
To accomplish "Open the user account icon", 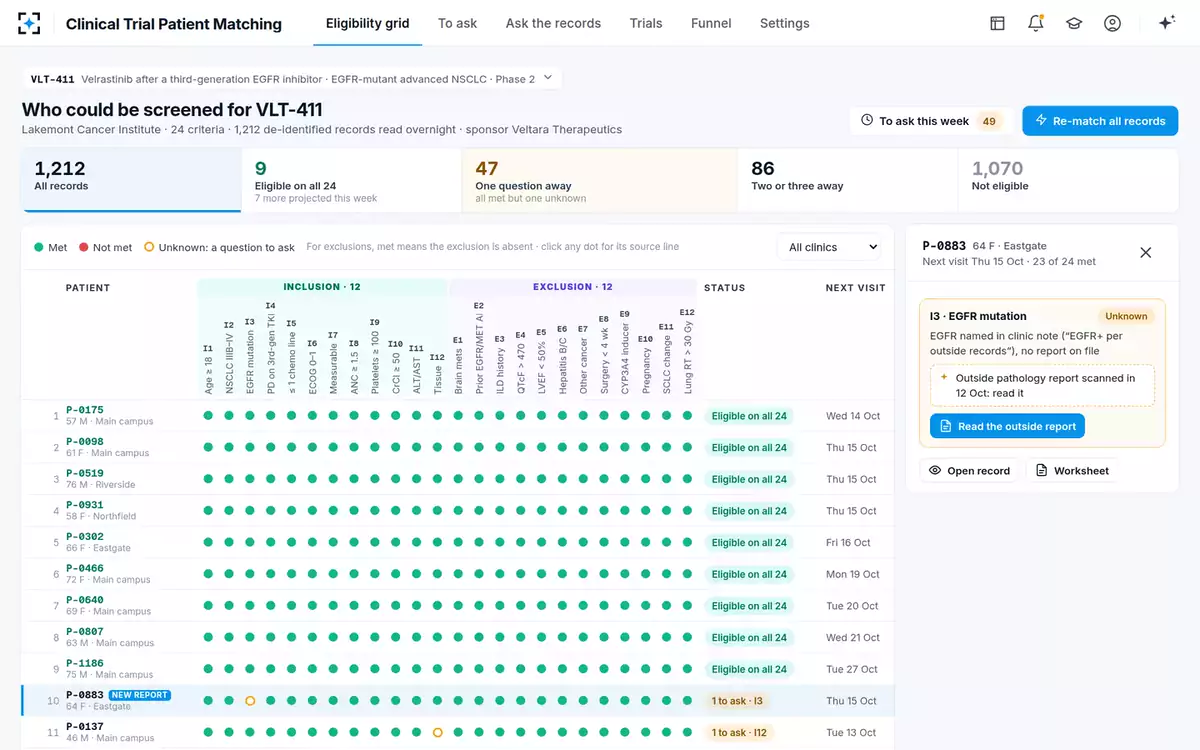I will click(x=1112, y=23).
